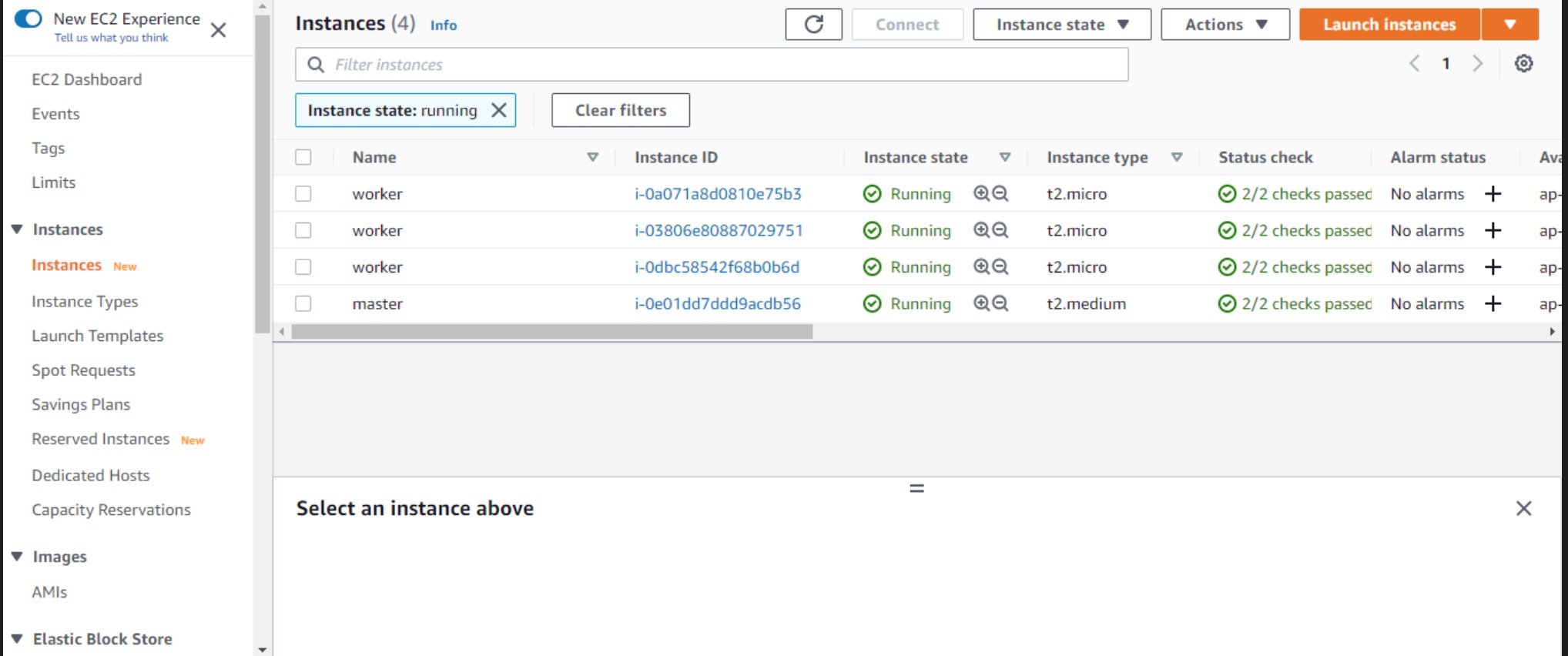
Task: Open the Actions dropdown menu
Action: coord(1225,25)
